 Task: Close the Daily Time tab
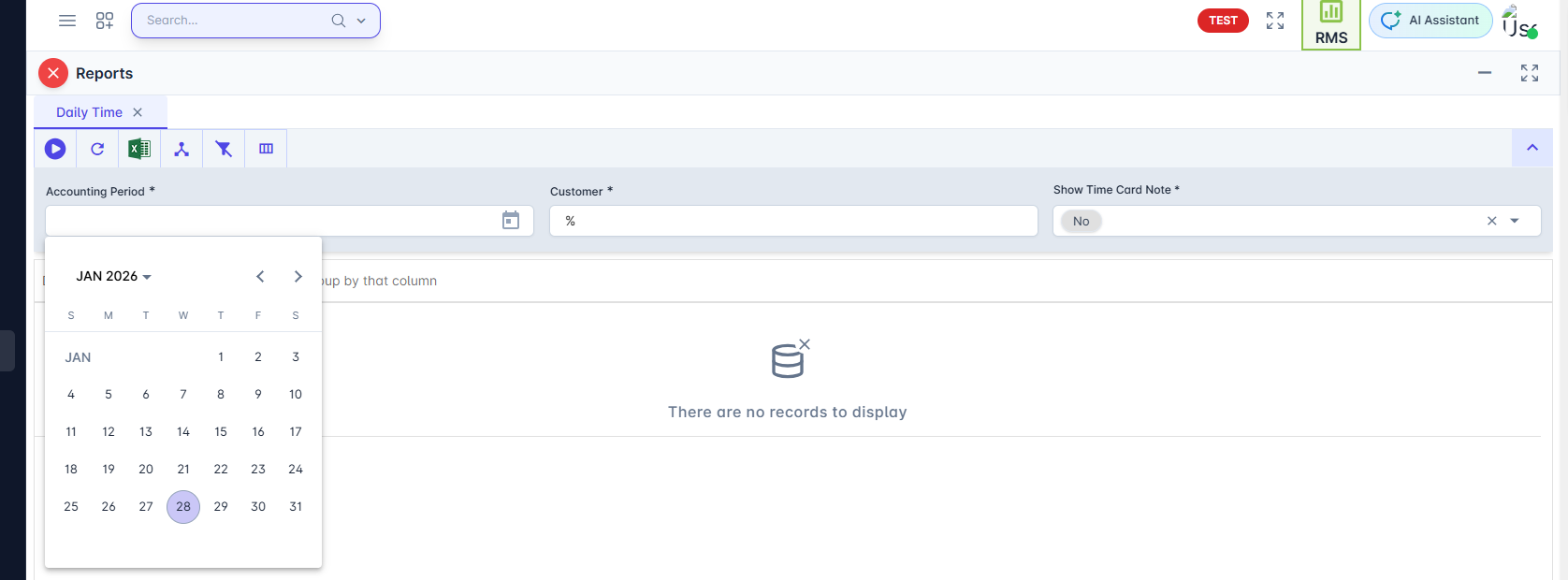(138, 112)
